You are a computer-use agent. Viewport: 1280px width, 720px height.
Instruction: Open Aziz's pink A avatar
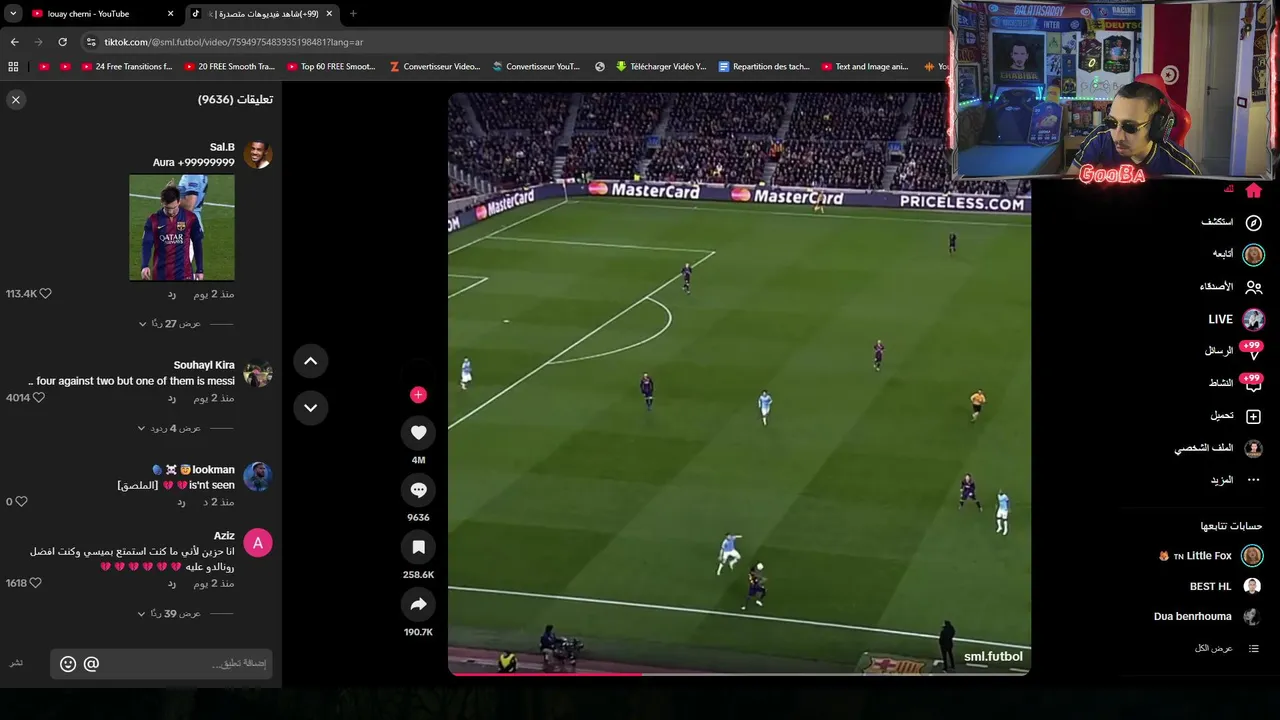coord(257,543)
